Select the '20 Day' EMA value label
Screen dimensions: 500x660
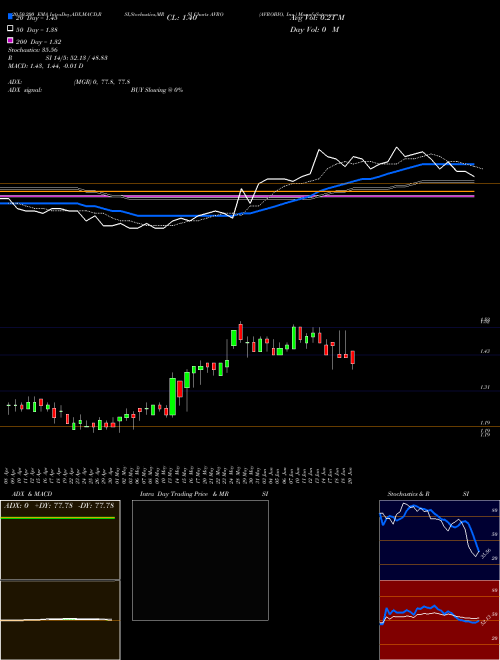point(35,18)
